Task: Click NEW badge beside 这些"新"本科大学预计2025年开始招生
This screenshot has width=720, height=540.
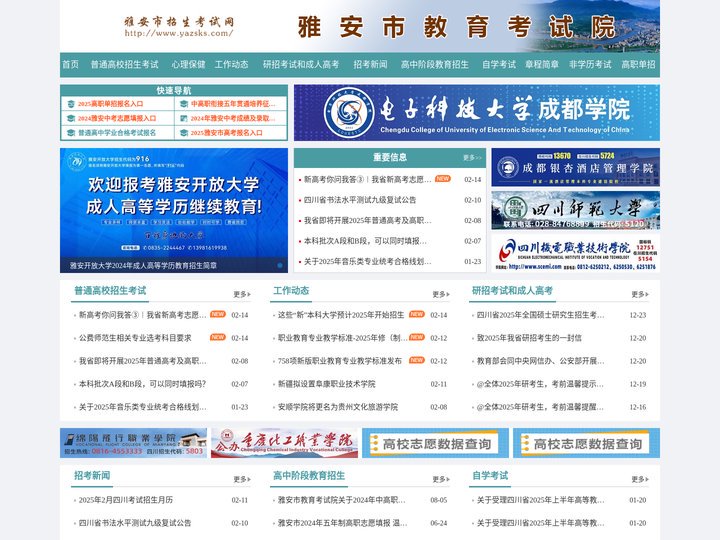Action: tap(416, 314)
